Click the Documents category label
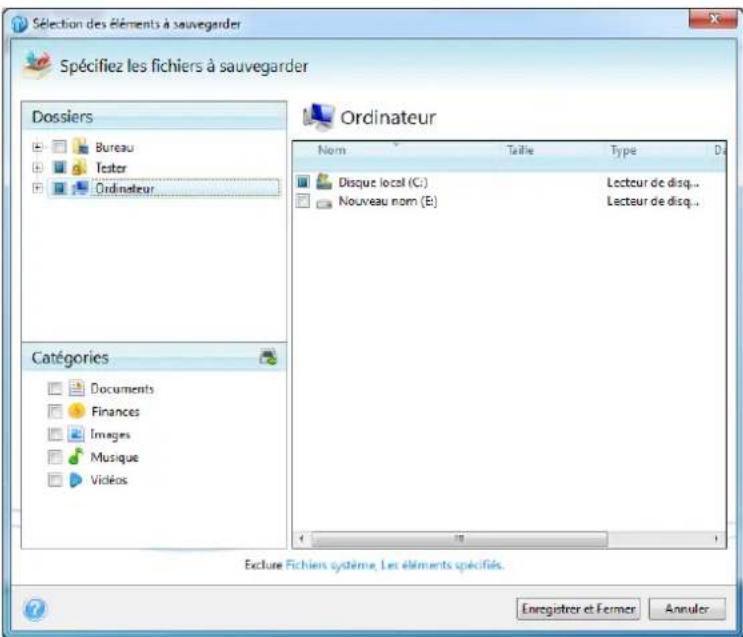Screen dimensions: 743x637 [122, 389]
